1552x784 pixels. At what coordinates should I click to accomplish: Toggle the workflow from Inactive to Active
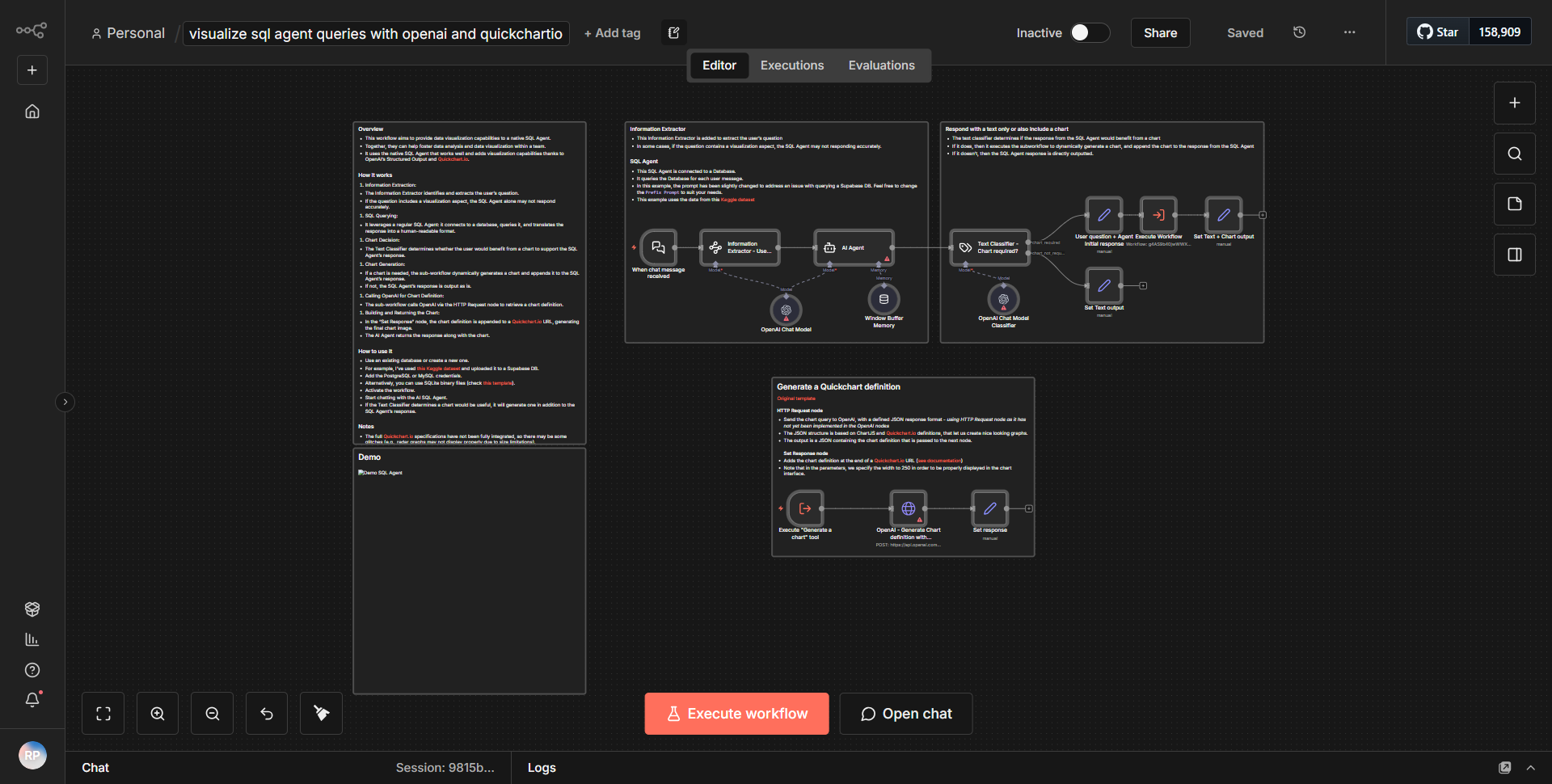tap(1087, 32)
